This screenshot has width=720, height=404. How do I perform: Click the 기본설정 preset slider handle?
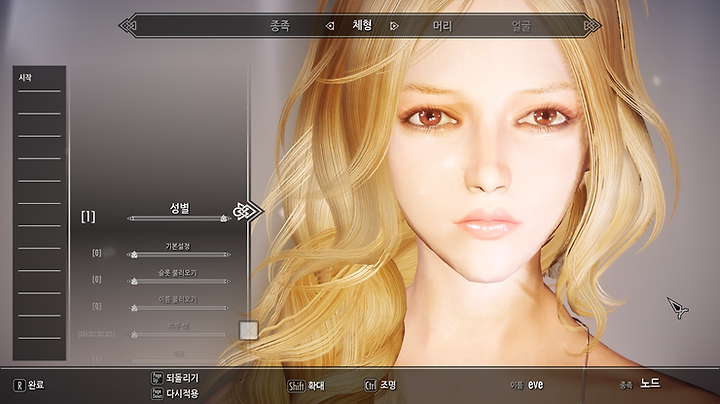(x=134, y=254)
